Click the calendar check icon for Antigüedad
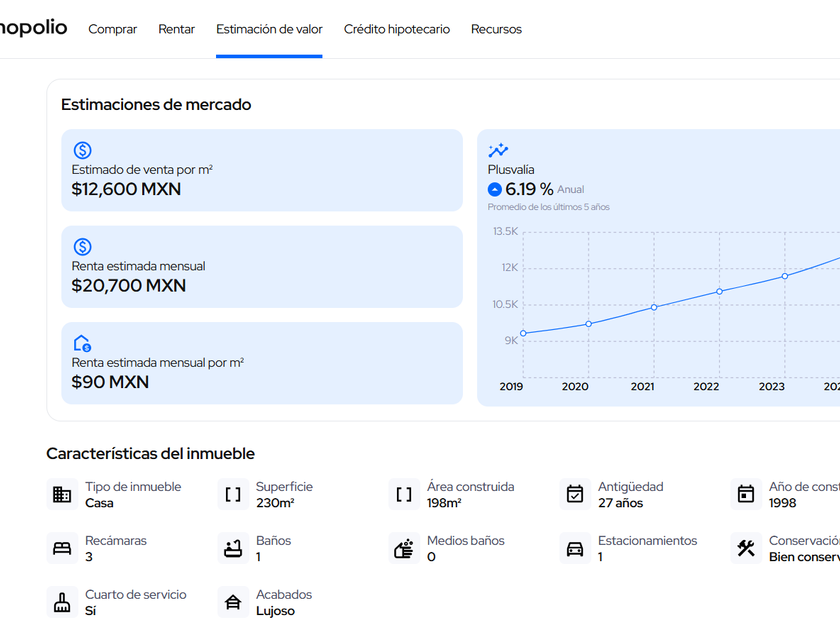Image resolution: width=840 pixels, height=630 pixels. (575, 494)
